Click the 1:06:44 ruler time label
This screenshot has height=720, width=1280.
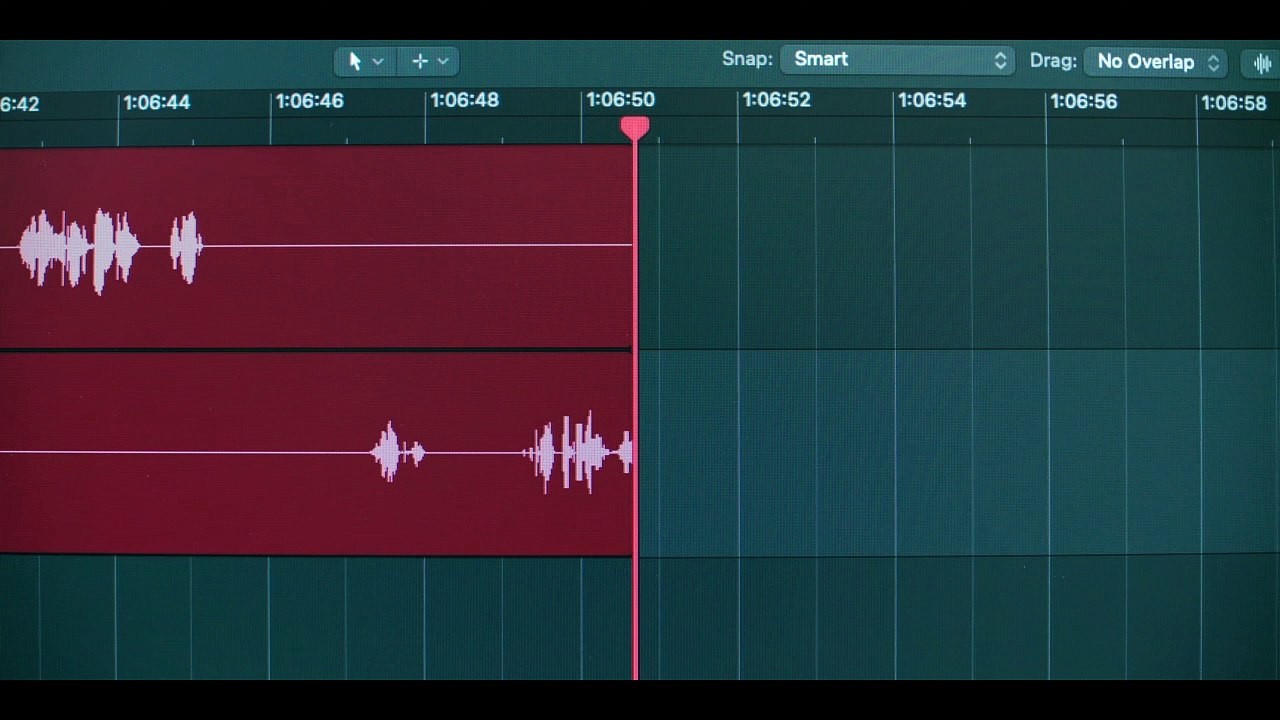(x=156, y=102)
